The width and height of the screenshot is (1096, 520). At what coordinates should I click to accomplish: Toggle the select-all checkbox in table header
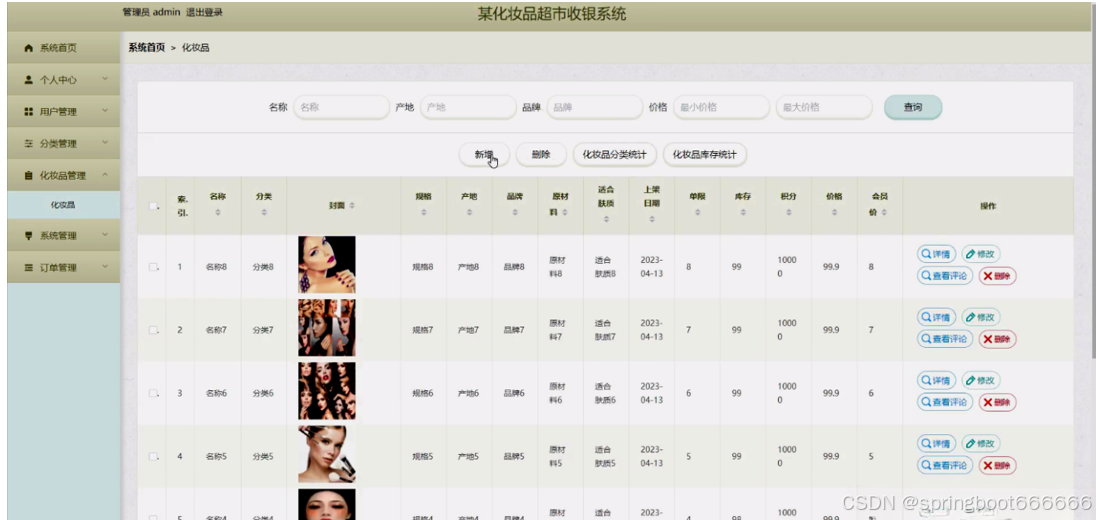tap(153, 205)
